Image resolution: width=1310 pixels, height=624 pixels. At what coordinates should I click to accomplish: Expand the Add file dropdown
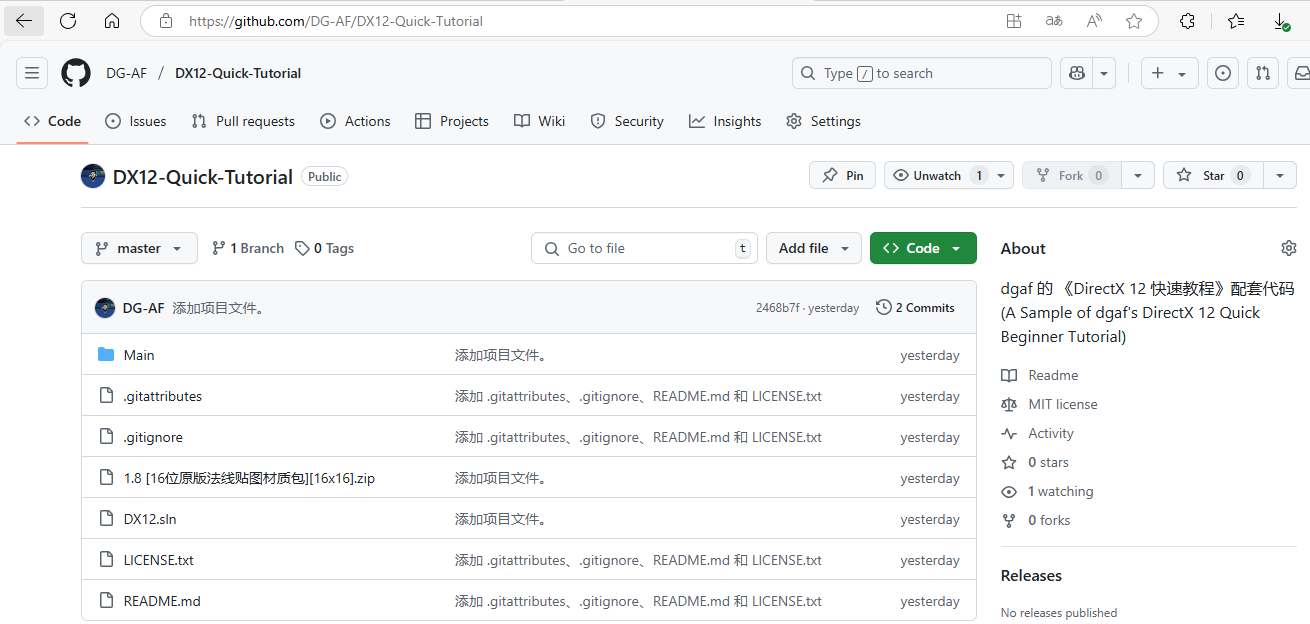coord(814,248)
